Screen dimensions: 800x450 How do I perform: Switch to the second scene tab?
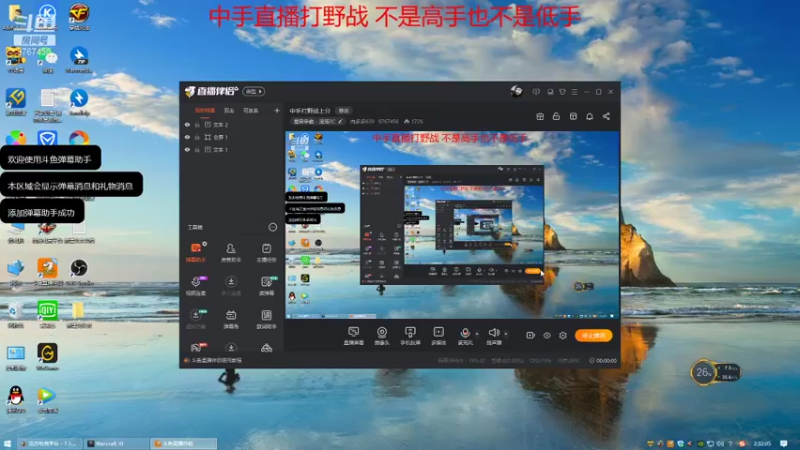(229, 111)
